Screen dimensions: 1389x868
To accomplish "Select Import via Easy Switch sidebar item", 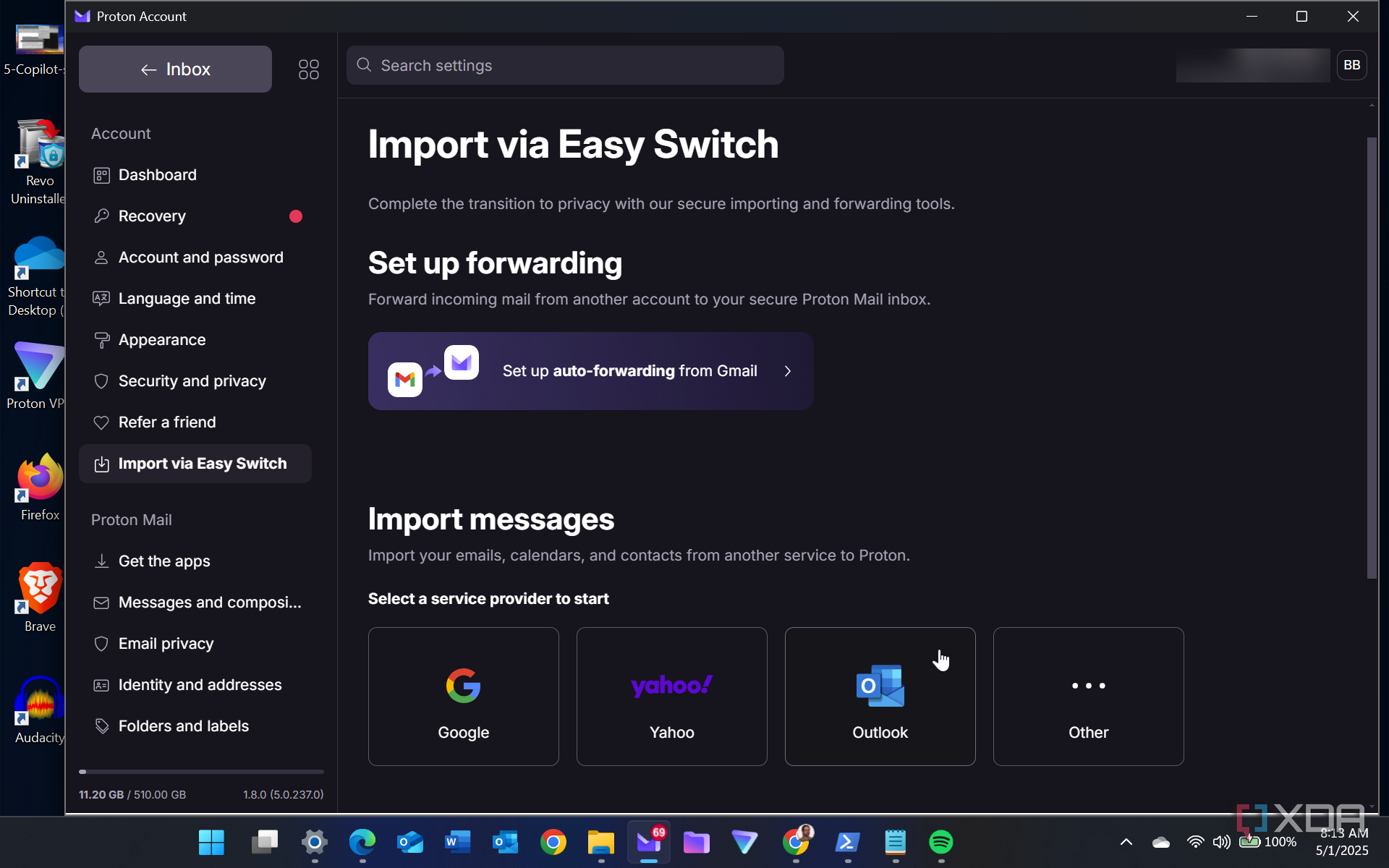I will [195, 464].
